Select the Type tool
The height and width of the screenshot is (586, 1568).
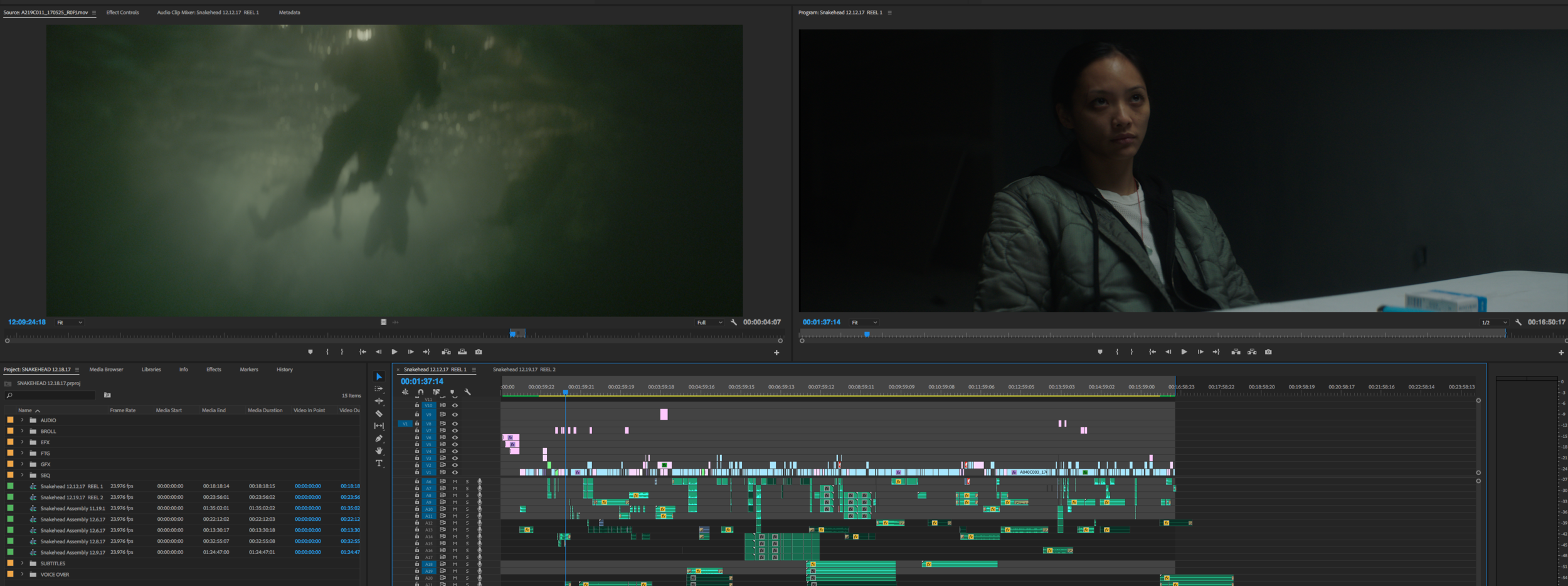point(379,463)
